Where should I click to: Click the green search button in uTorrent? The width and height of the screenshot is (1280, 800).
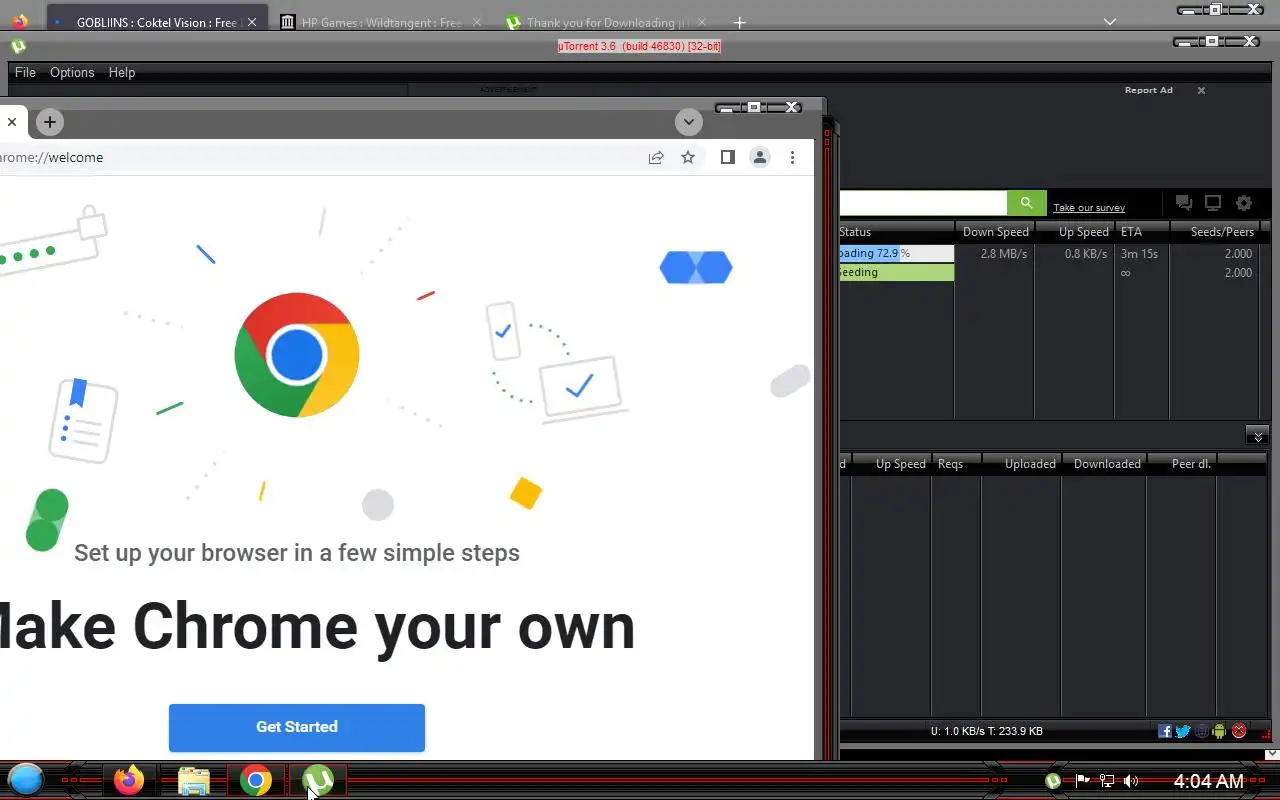click(x=1026, y=203)
